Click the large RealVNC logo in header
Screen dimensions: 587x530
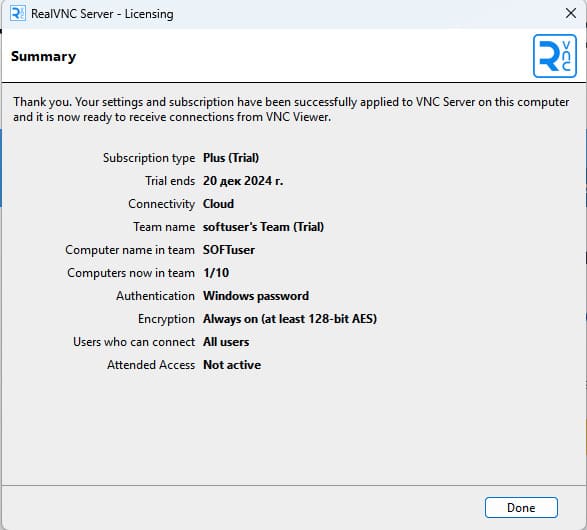coord(554,56)
